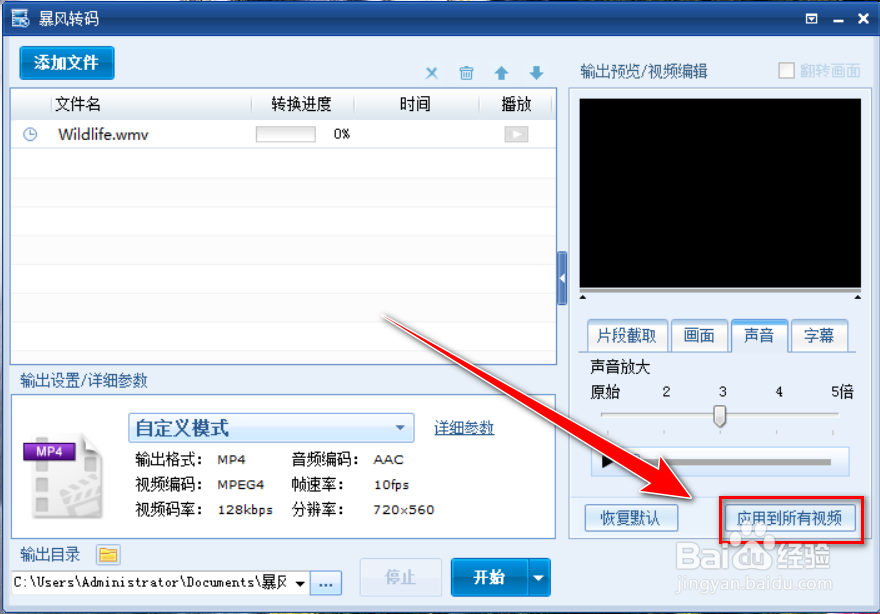
Task: Click the 开始 button
Action: click(489, 577)
